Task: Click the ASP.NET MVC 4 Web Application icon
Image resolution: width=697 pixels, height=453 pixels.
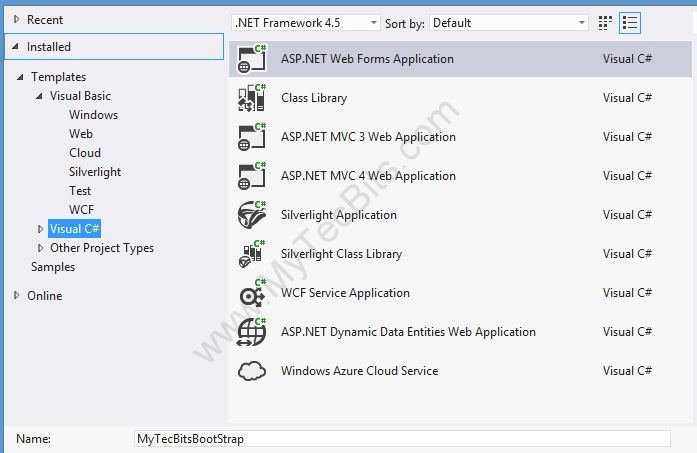Action: tap(252, 176)
